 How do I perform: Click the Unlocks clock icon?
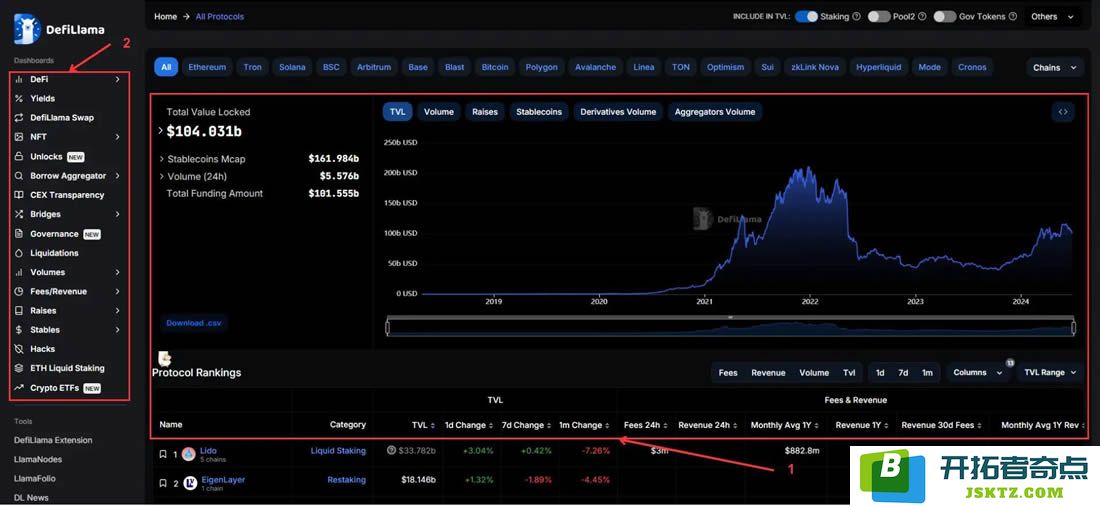pos(19,157)
